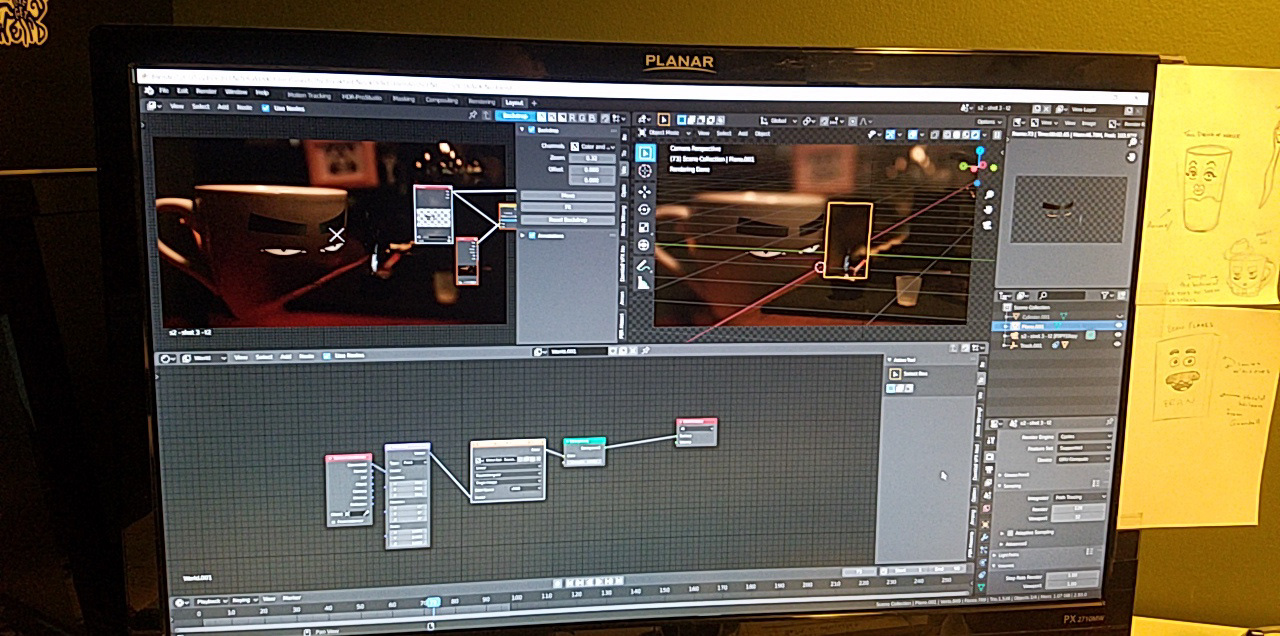Toggle the Backdrop button in compositor header
Image resolution: width=1280 pixels, height=636 pixels.
coord(514,116)
